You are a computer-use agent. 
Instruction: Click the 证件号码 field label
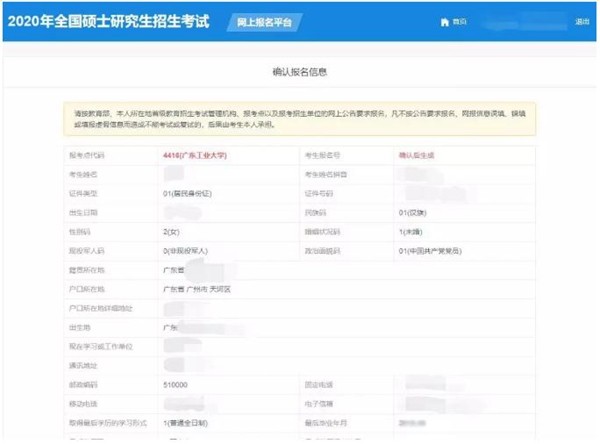[x=319, y=194]
